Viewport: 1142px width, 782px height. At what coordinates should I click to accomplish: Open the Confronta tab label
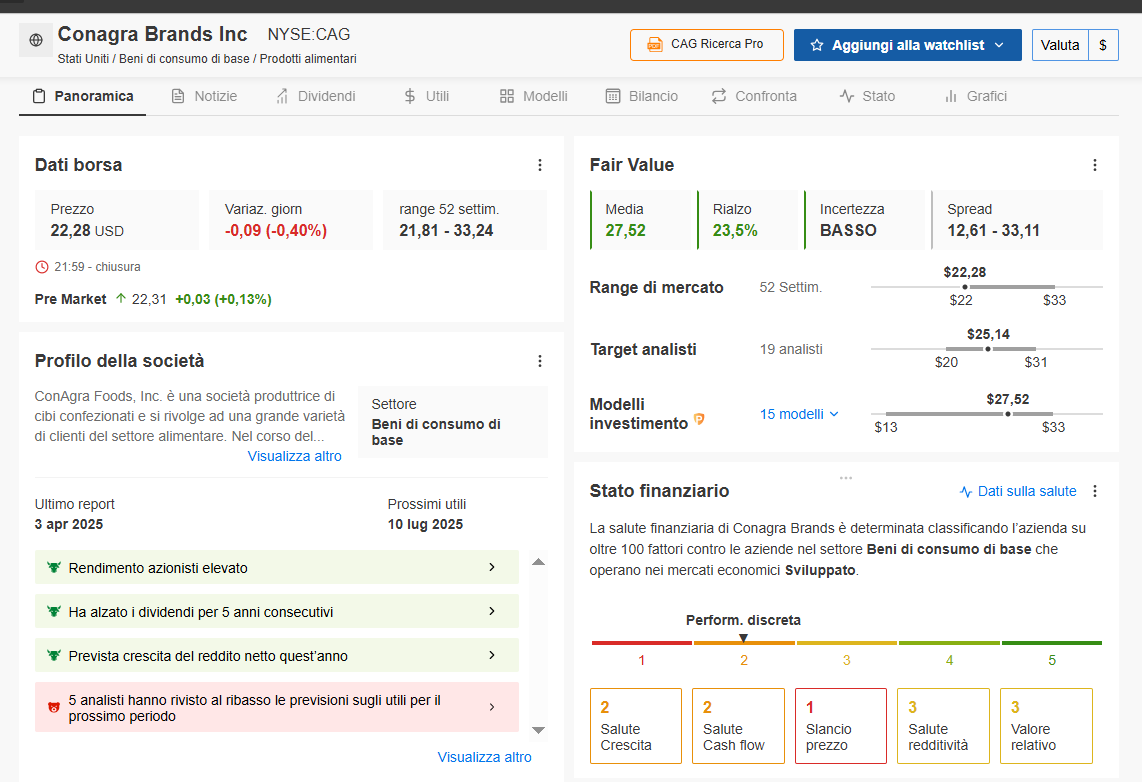766,96
